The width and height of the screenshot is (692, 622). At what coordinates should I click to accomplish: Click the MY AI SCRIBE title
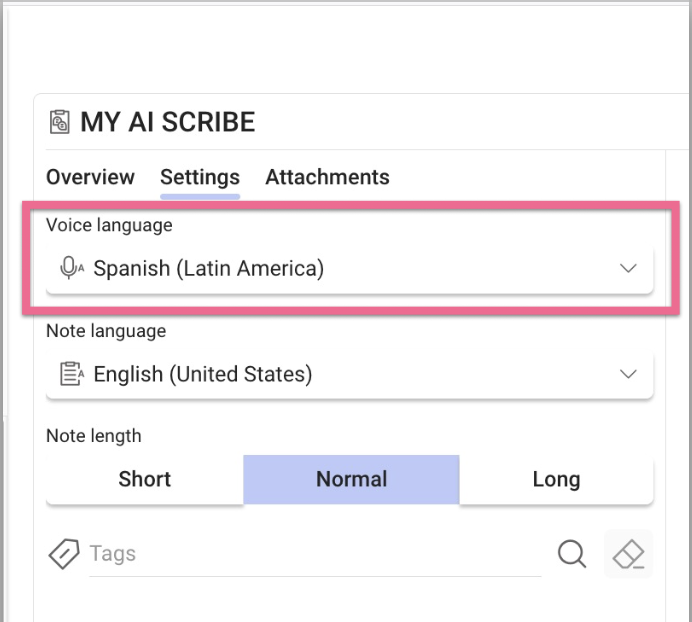168,122
